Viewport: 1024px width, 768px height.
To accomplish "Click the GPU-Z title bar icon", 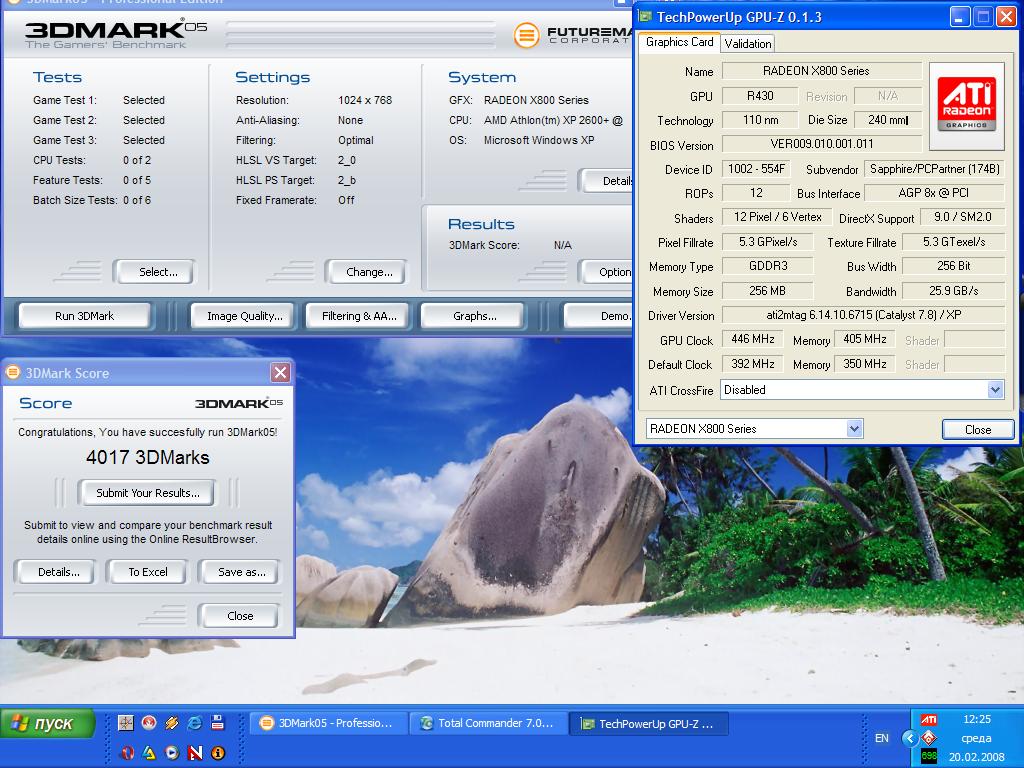I will (x=645, y=17).
